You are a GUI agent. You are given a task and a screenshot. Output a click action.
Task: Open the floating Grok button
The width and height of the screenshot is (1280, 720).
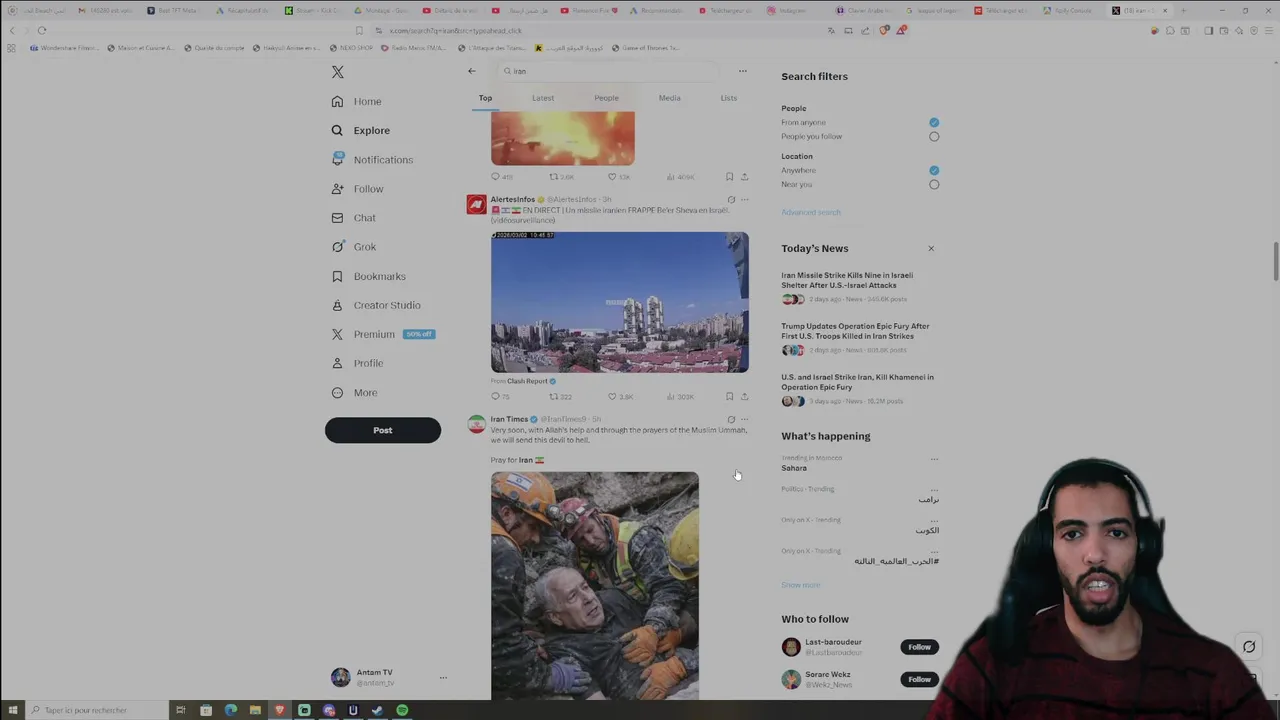(1249, 647)
